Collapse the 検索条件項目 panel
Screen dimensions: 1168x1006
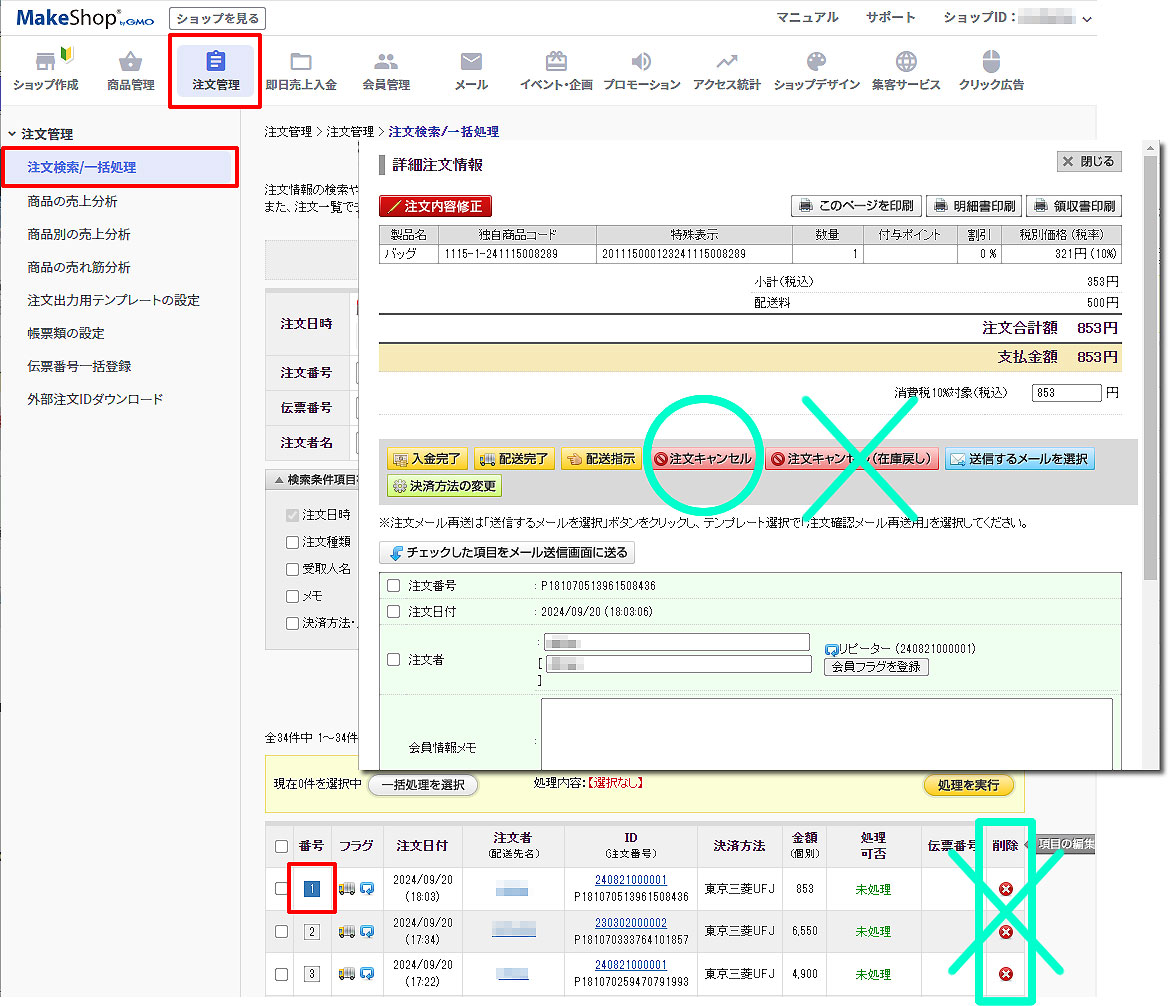[x=278, y=480]
